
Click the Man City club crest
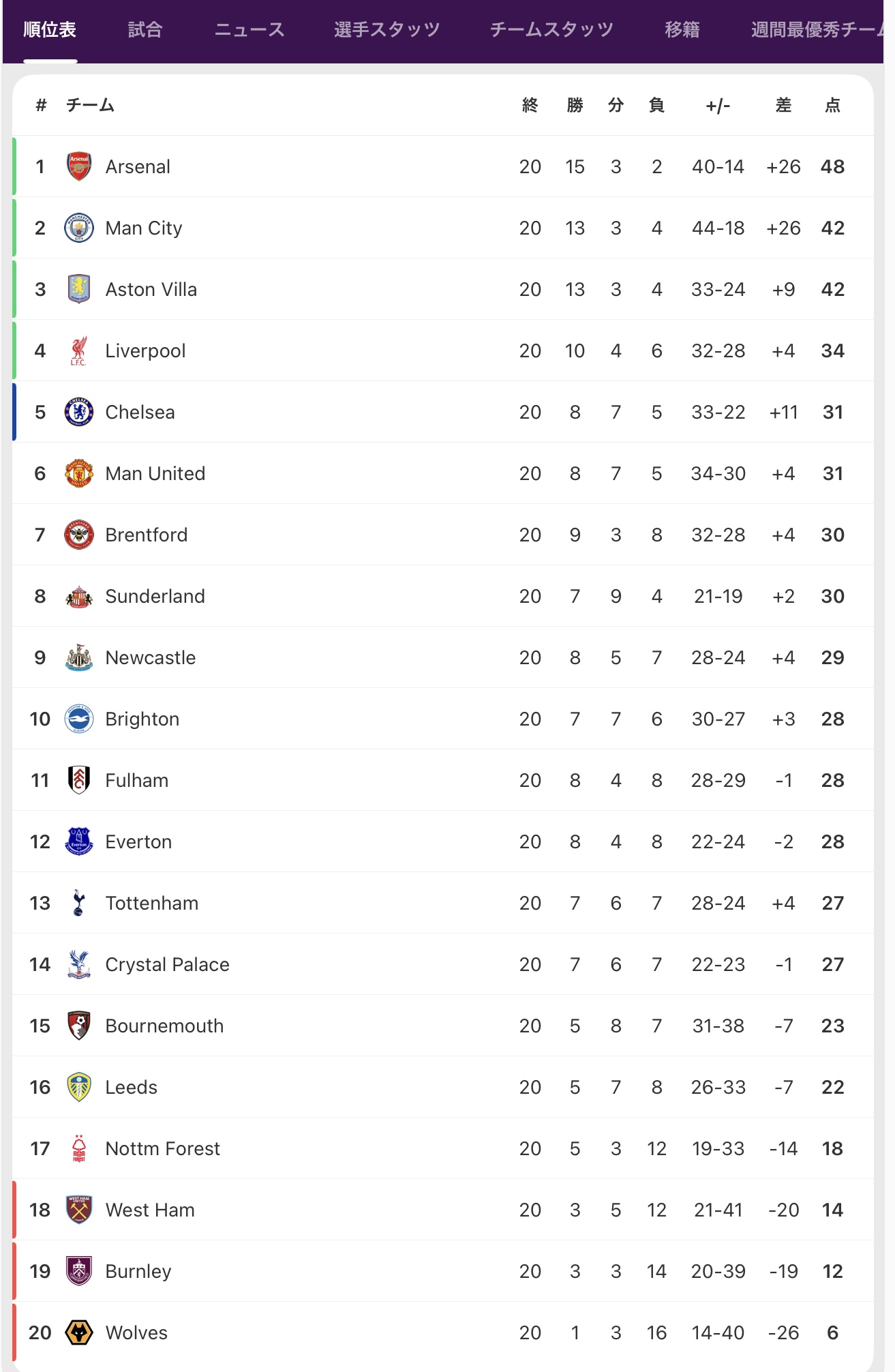pyautogui.click(x=79, y=228)
